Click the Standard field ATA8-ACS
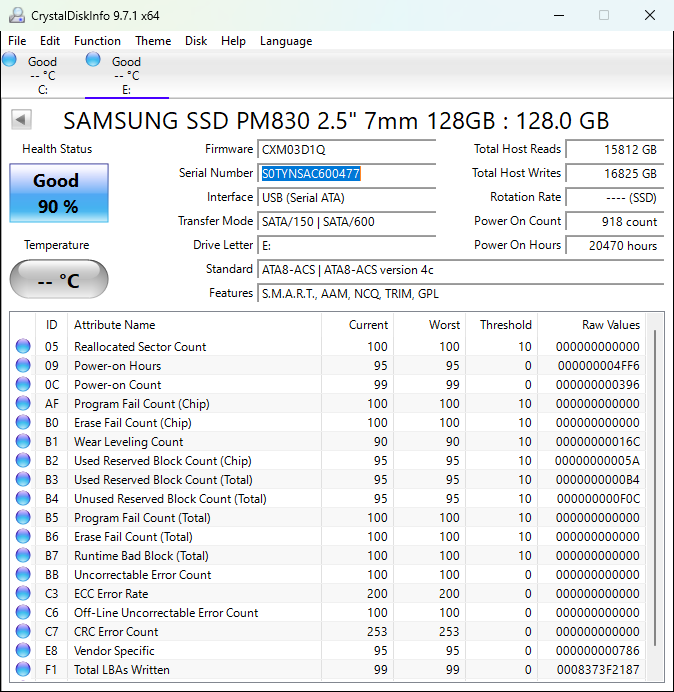 pyautogui.click(x=460, y=269)
